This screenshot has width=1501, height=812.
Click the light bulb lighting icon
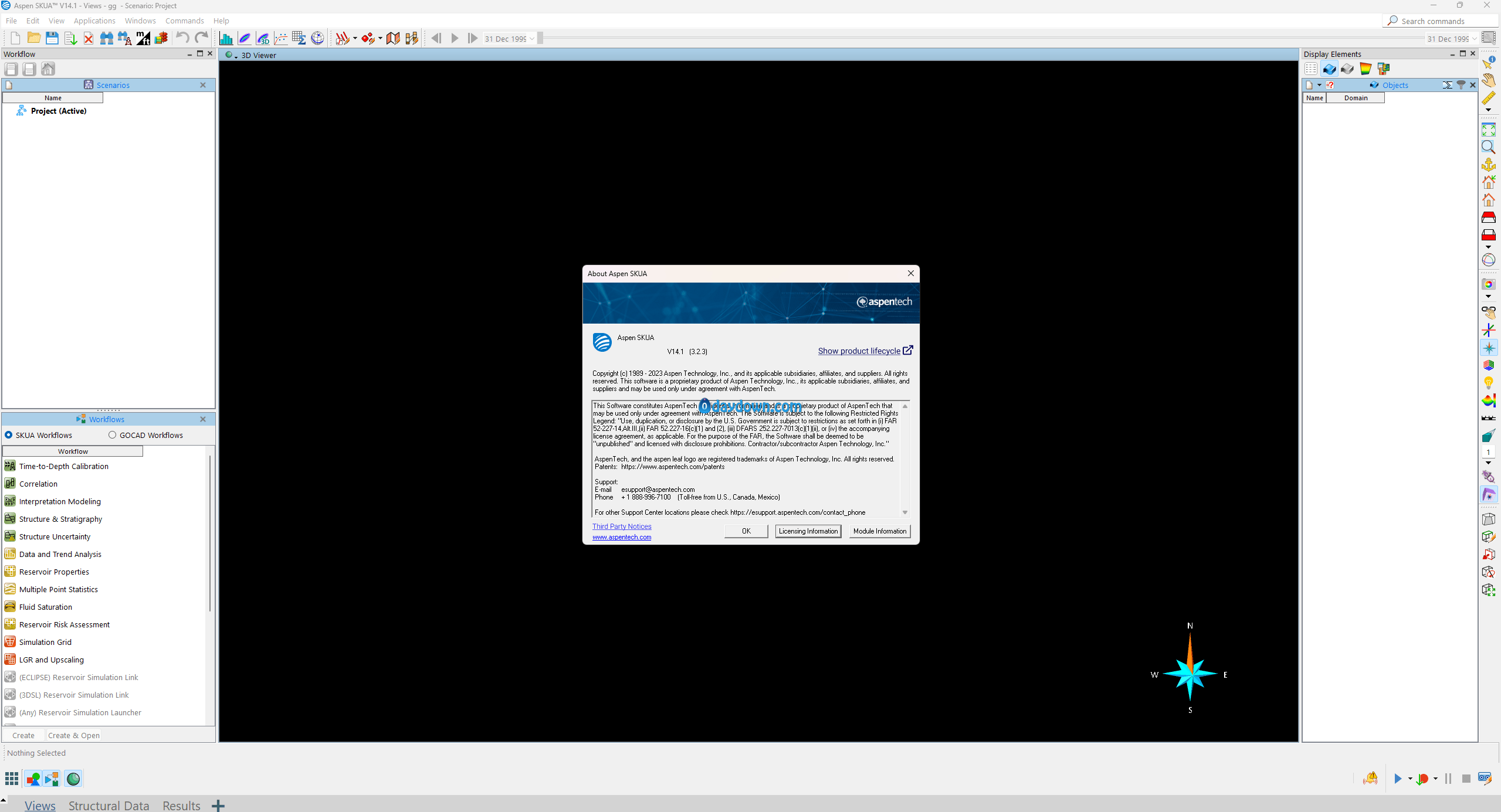[x=1489, y=383]
